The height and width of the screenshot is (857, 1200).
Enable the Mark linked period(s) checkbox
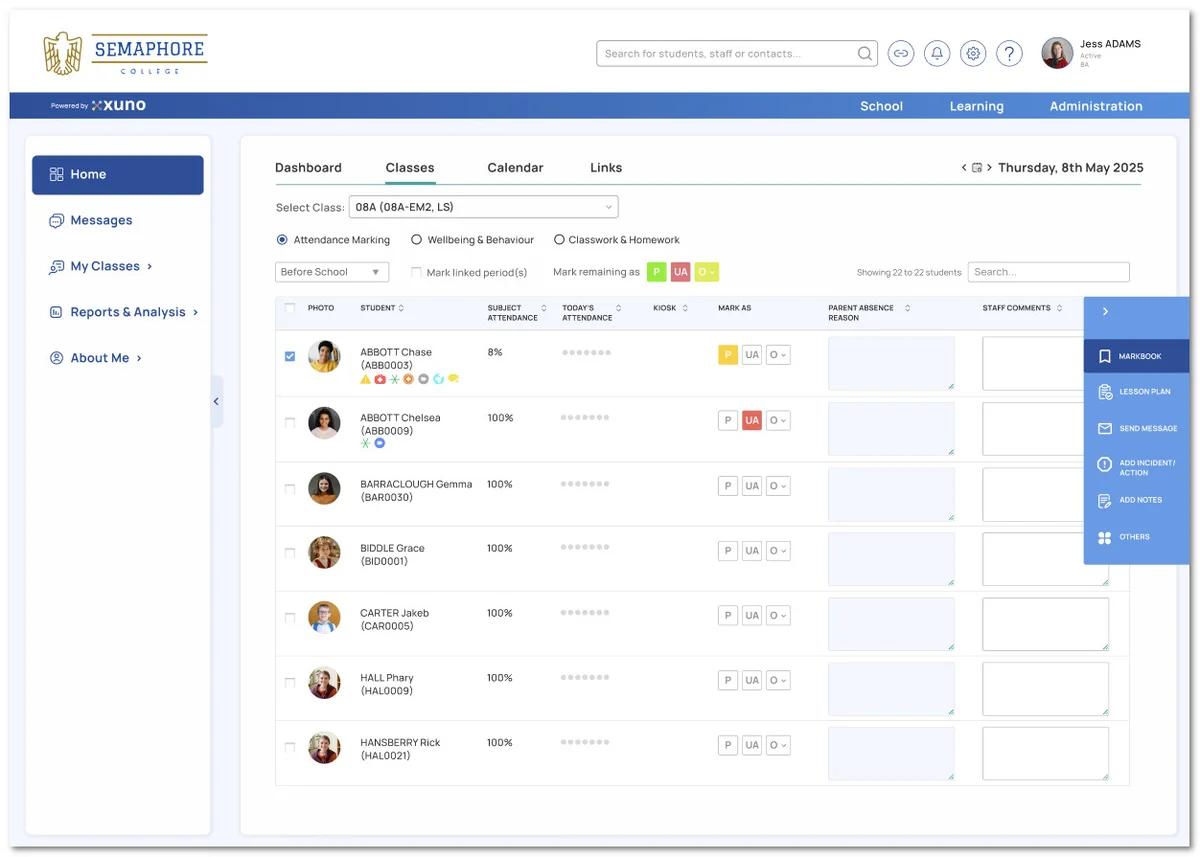click(x=416, y=272)
